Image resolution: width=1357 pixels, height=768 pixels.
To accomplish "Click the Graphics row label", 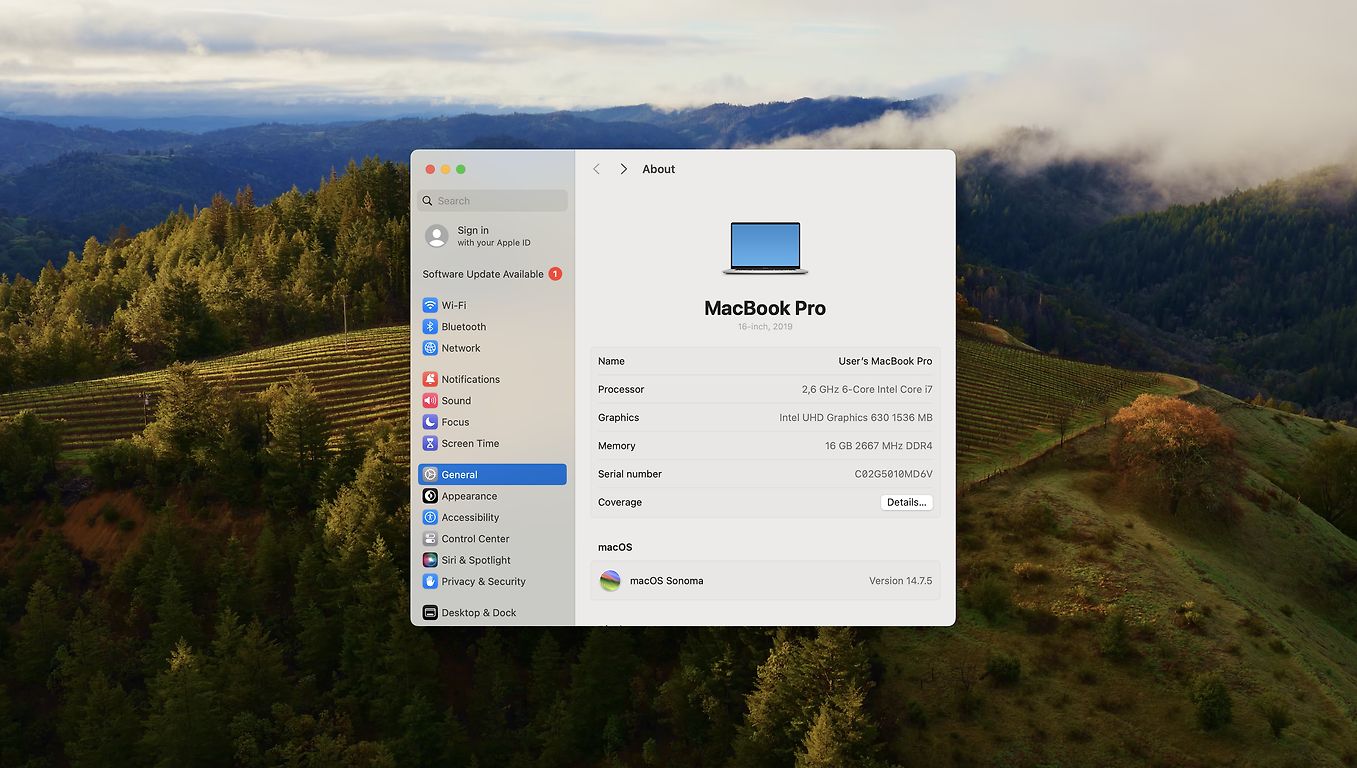I will coord(618,417).
